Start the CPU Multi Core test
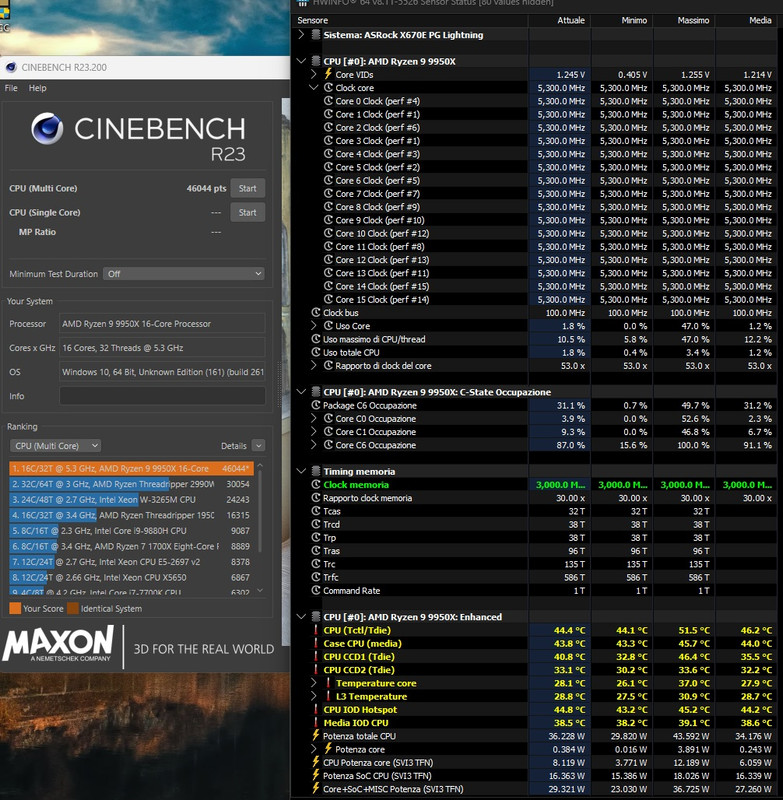This screenshot has width=783, height=800. 247,188
